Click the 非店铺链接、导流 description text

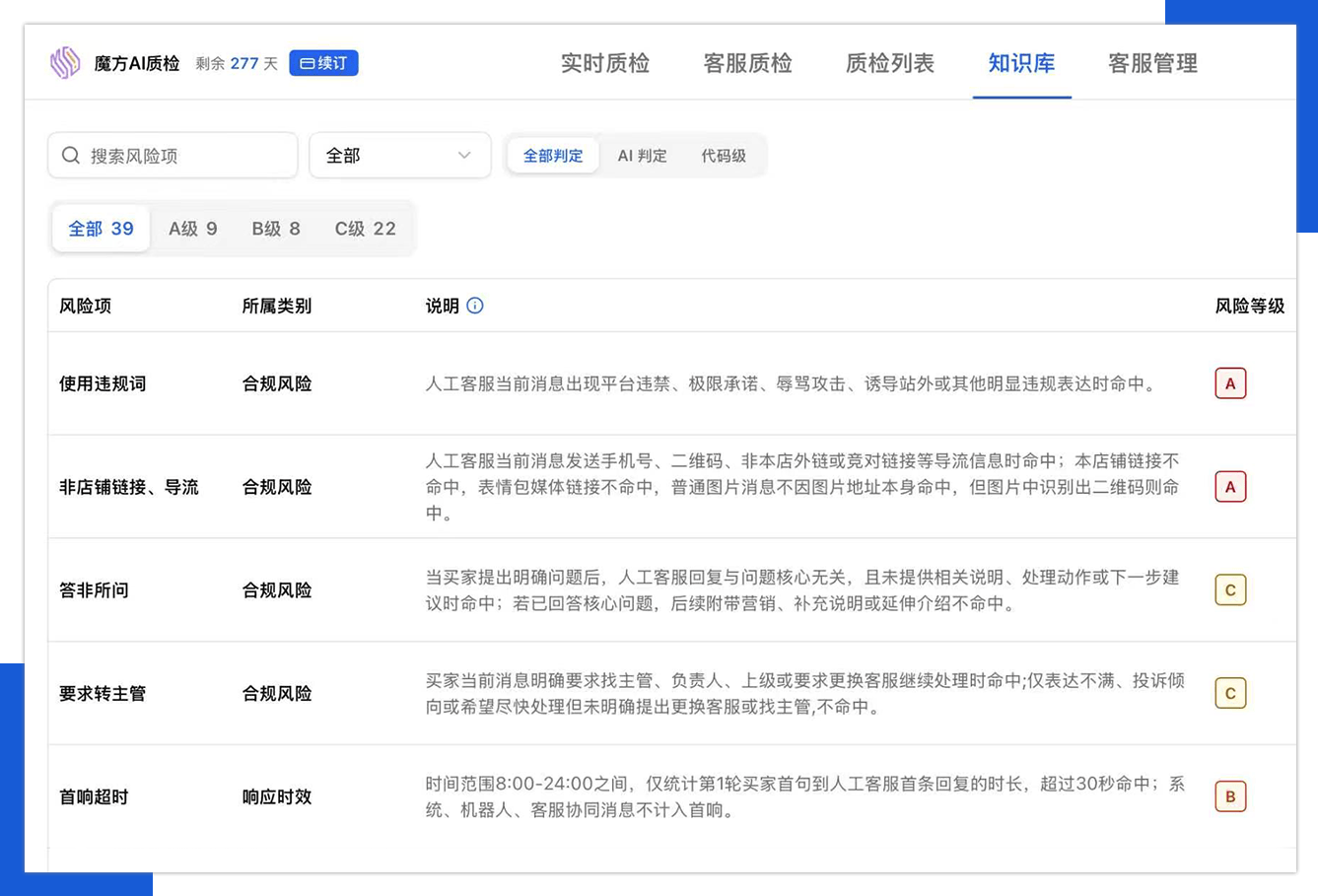(802, 487)
